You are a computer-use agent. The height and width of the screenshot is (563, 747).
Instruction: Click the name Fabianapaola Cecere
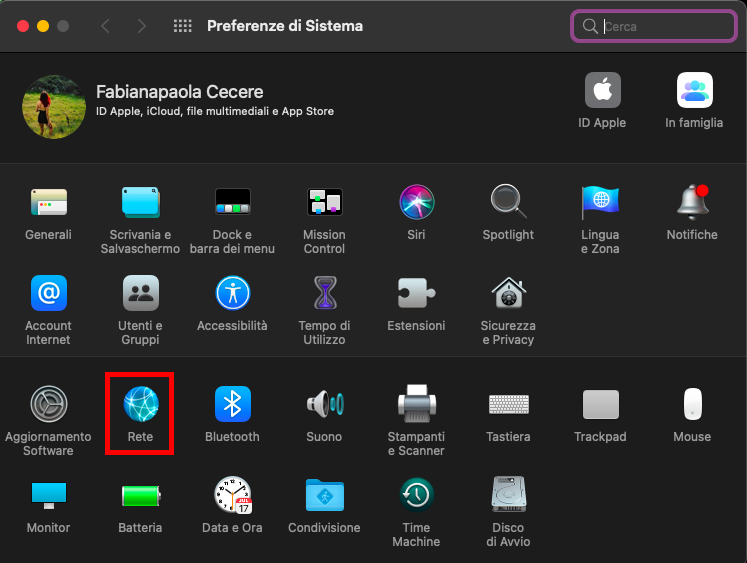click(x=180, y=91)
